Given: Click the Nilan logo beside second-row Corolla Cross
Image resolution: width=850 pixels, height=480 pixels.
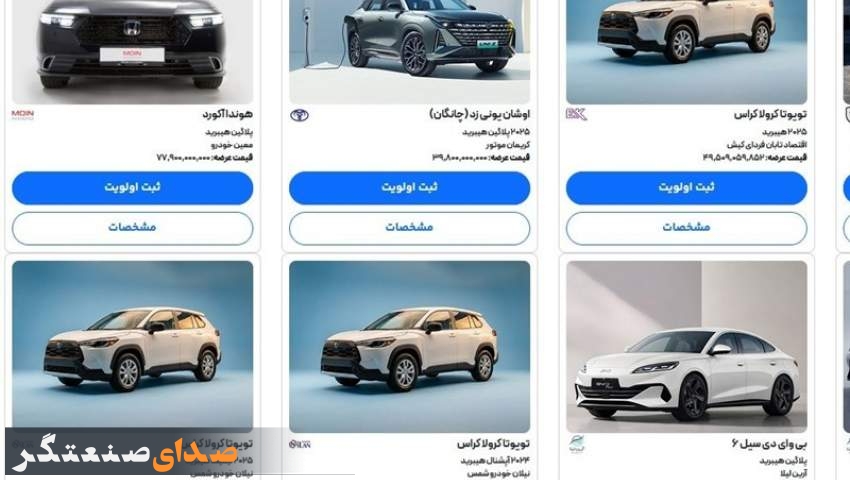Looking at the screenshot, I should [300, 444].
